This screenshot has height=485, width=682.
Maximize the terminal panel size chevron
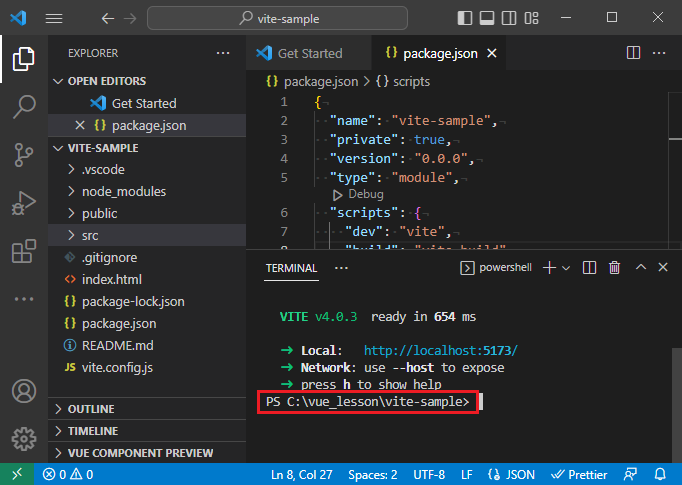click(641, 267)
